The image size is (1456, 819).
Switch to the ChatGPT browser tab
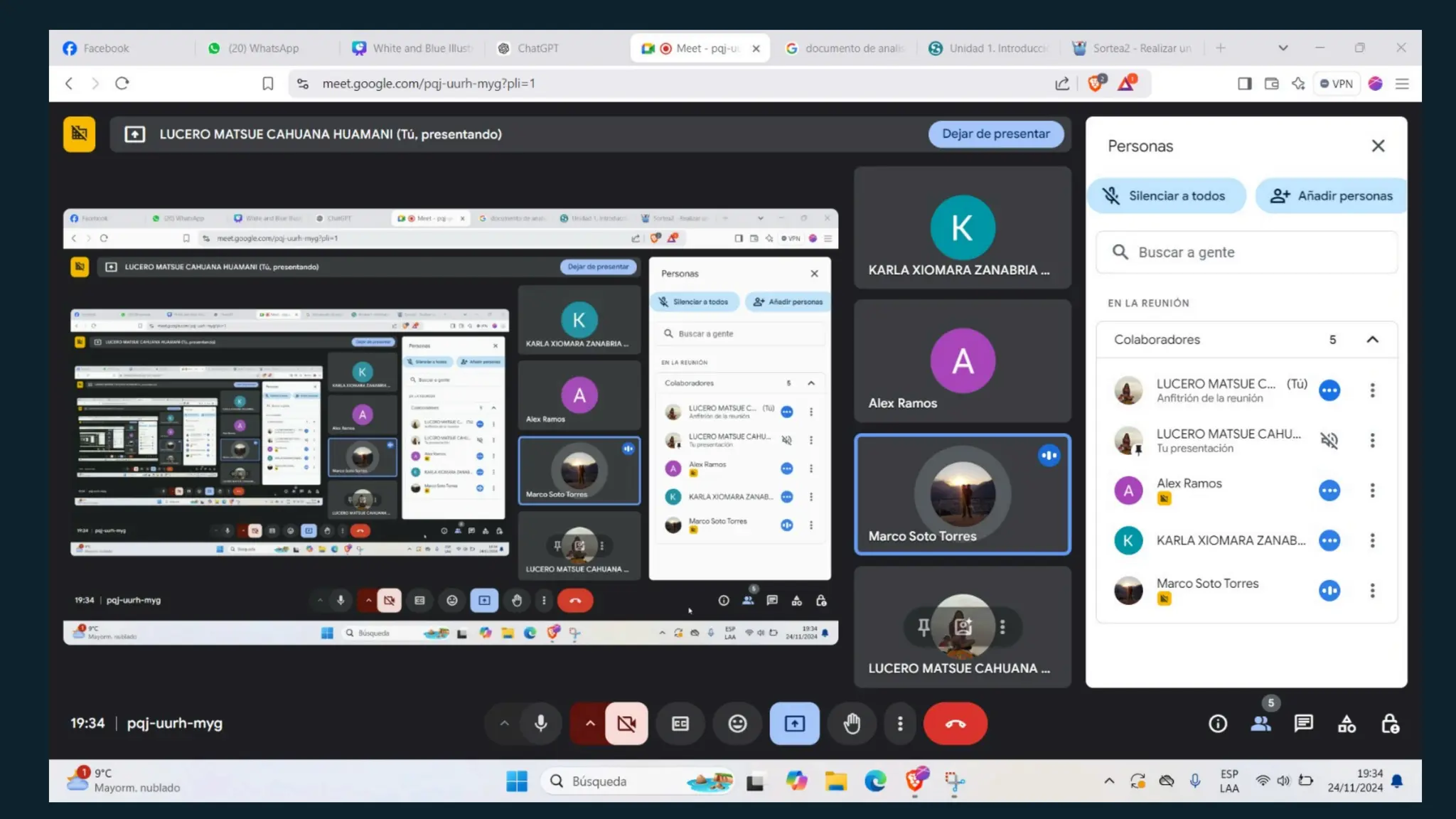537,48
